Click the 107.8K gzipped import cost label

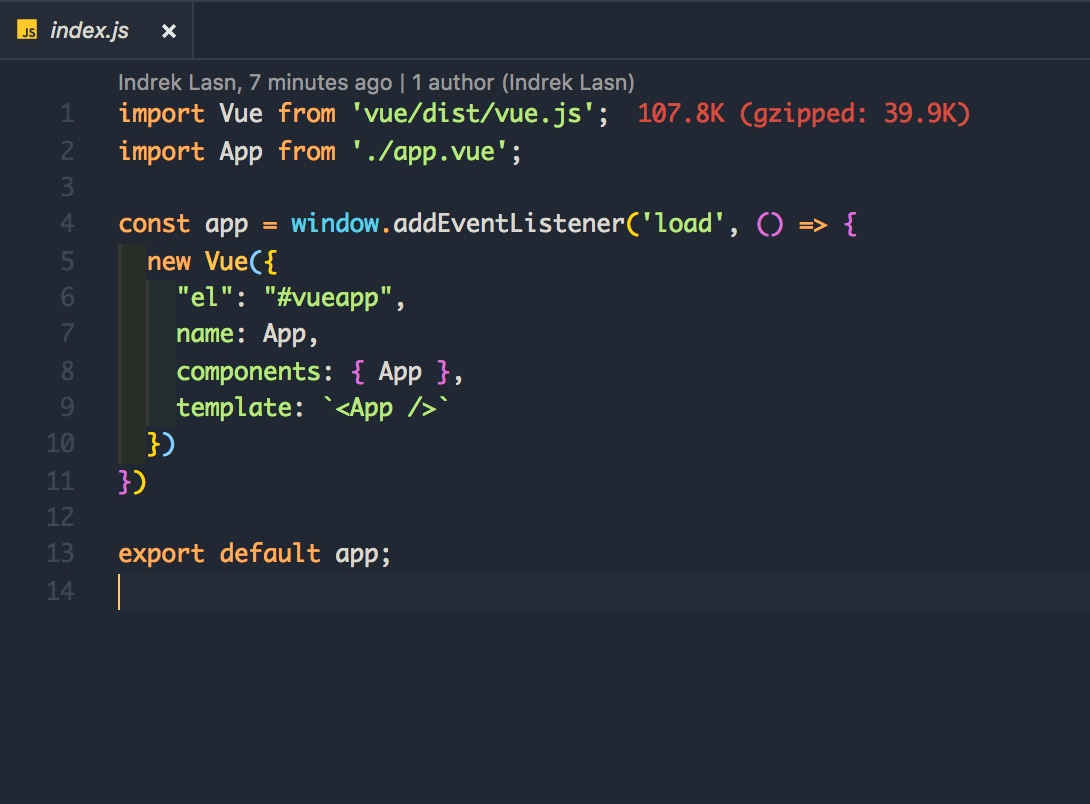804,113
